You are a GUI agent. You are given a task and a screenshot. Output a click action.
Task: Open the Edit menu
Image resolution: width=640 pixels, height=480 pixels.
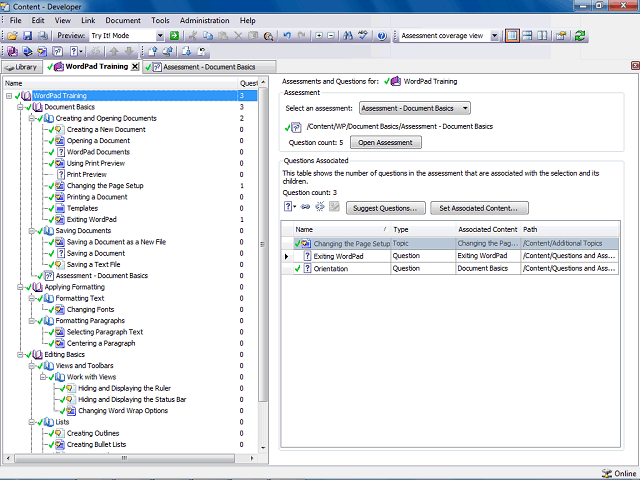coord(38,20)
